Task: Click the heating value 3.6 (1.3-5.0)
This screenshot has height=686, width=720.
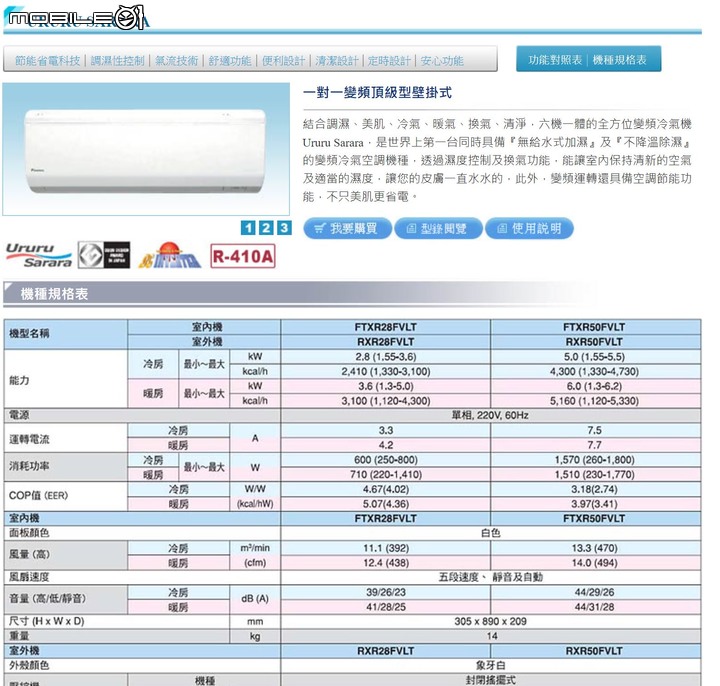Action: pos(386,386)
